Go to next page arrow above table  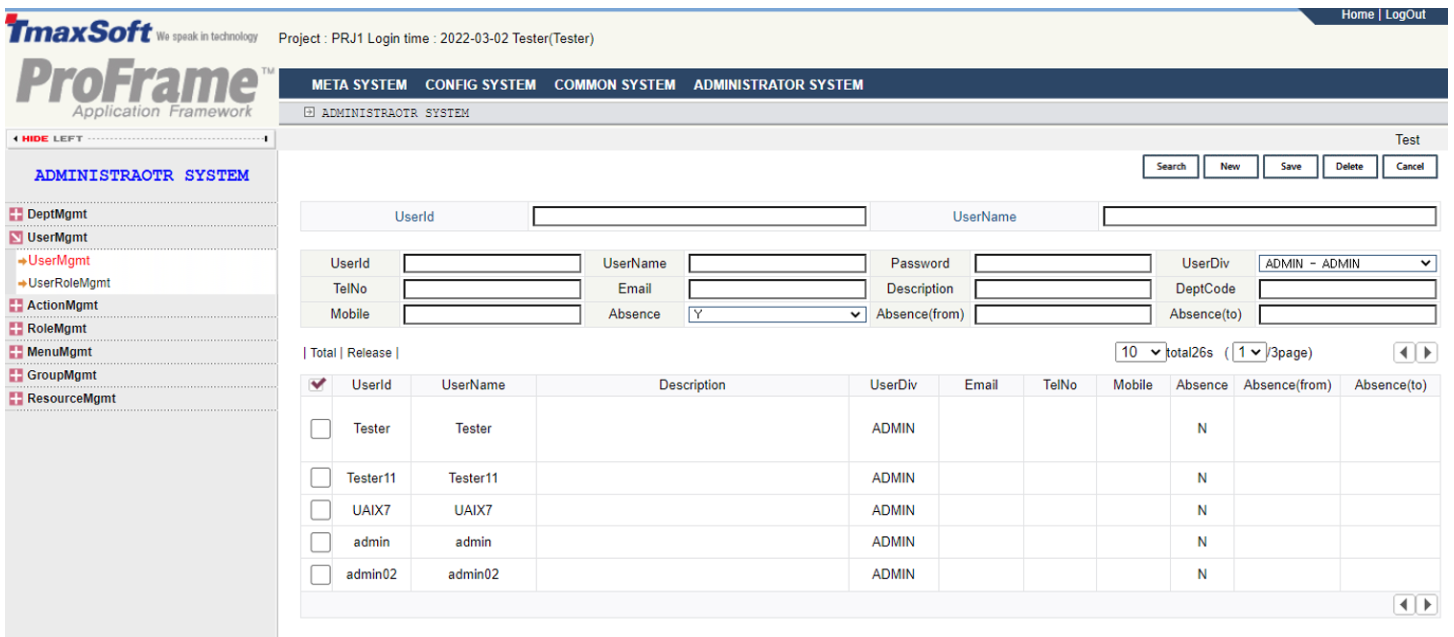[1427, 352]
